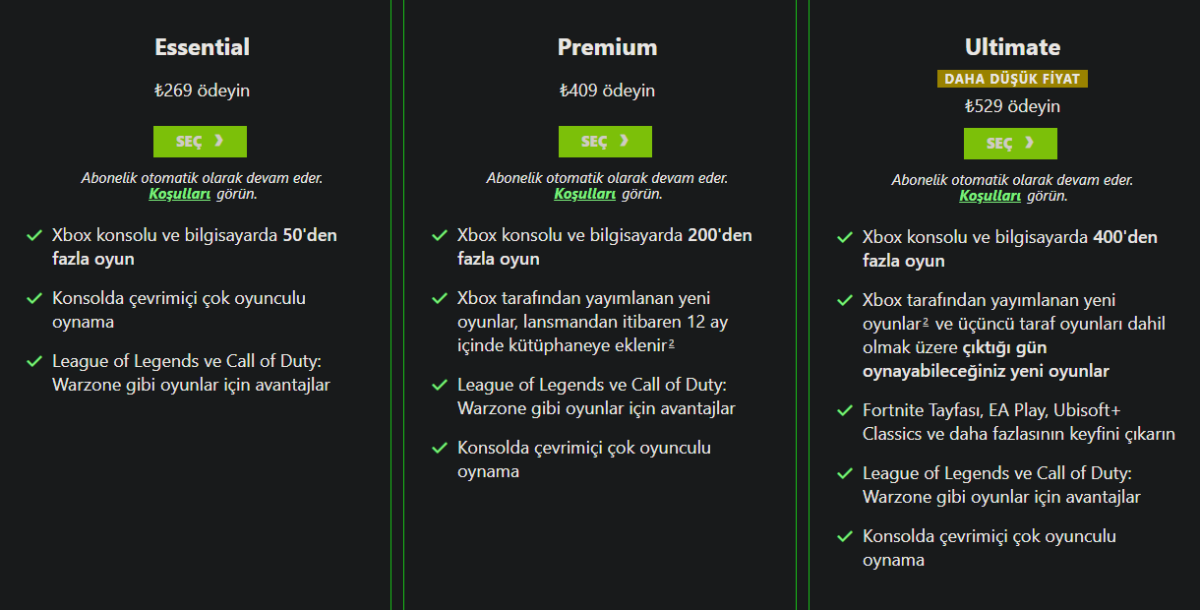
Task: Click the Essential plan title heading
Action: coord(201,46)
